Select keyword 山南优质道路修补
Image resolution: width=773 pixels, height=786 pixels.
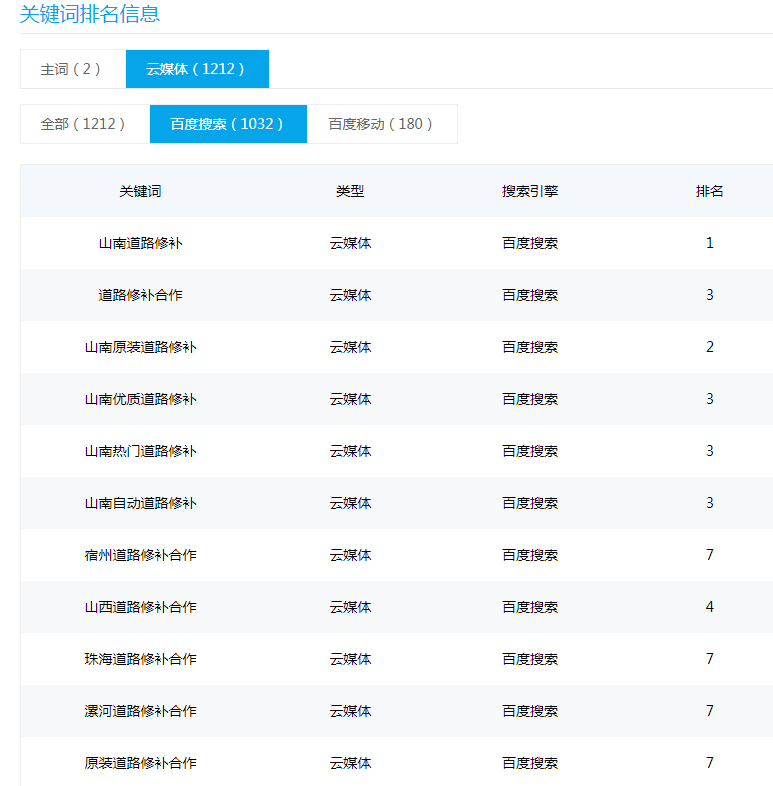(140, 400)
